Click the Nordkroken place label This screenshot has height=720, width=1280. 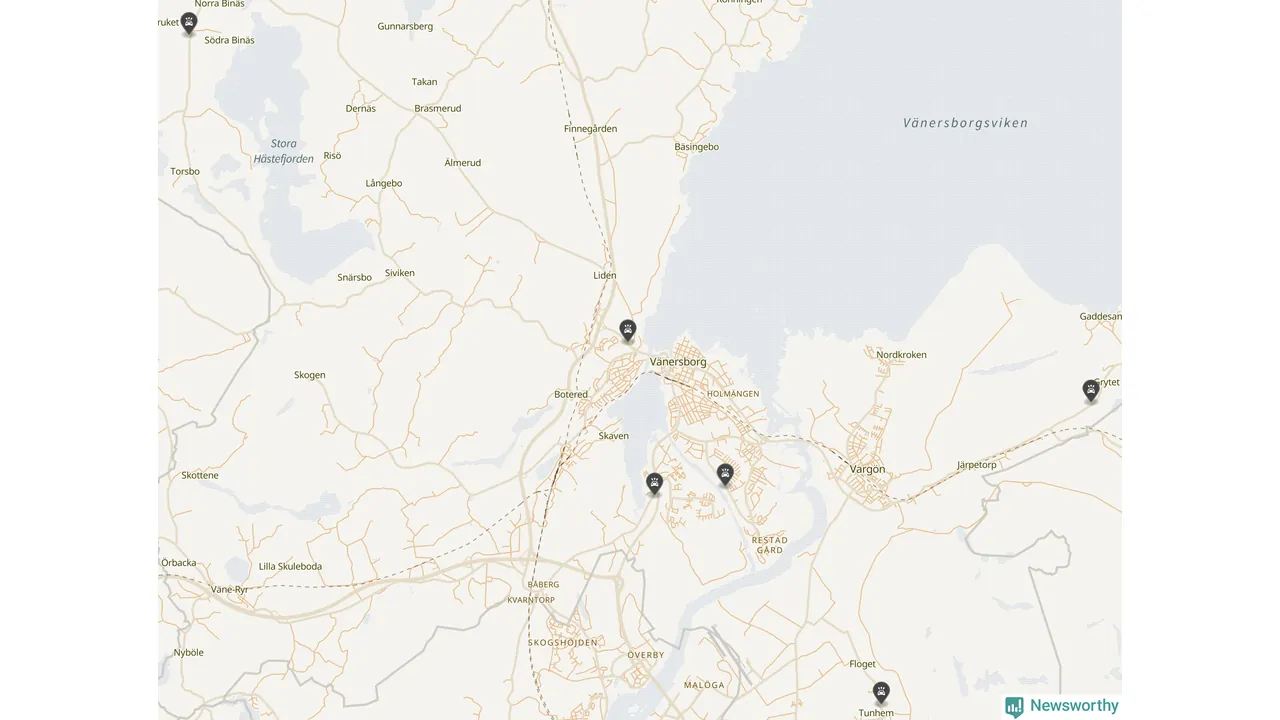[x=901, y=355]
